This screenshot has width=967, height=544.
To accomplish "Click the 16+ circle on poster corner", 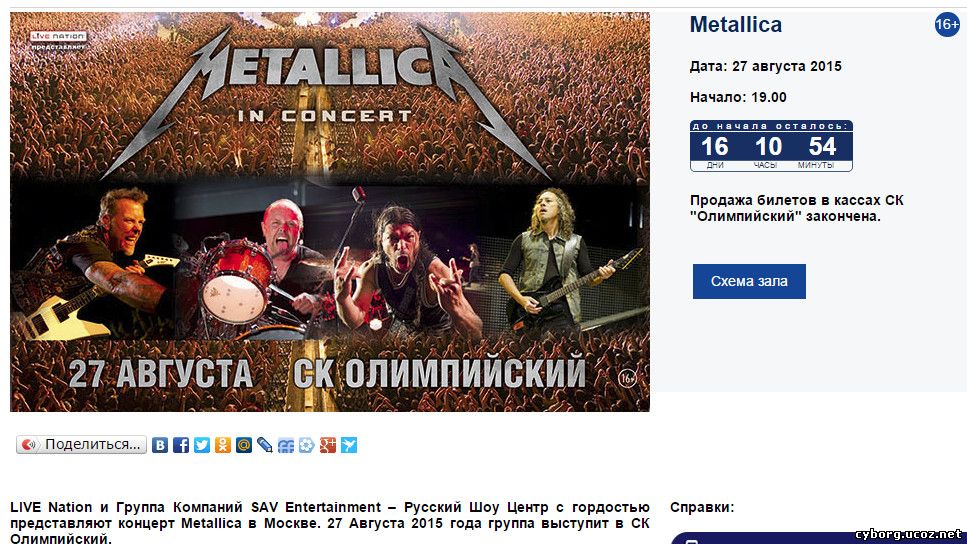I will (x=627, y=377).
